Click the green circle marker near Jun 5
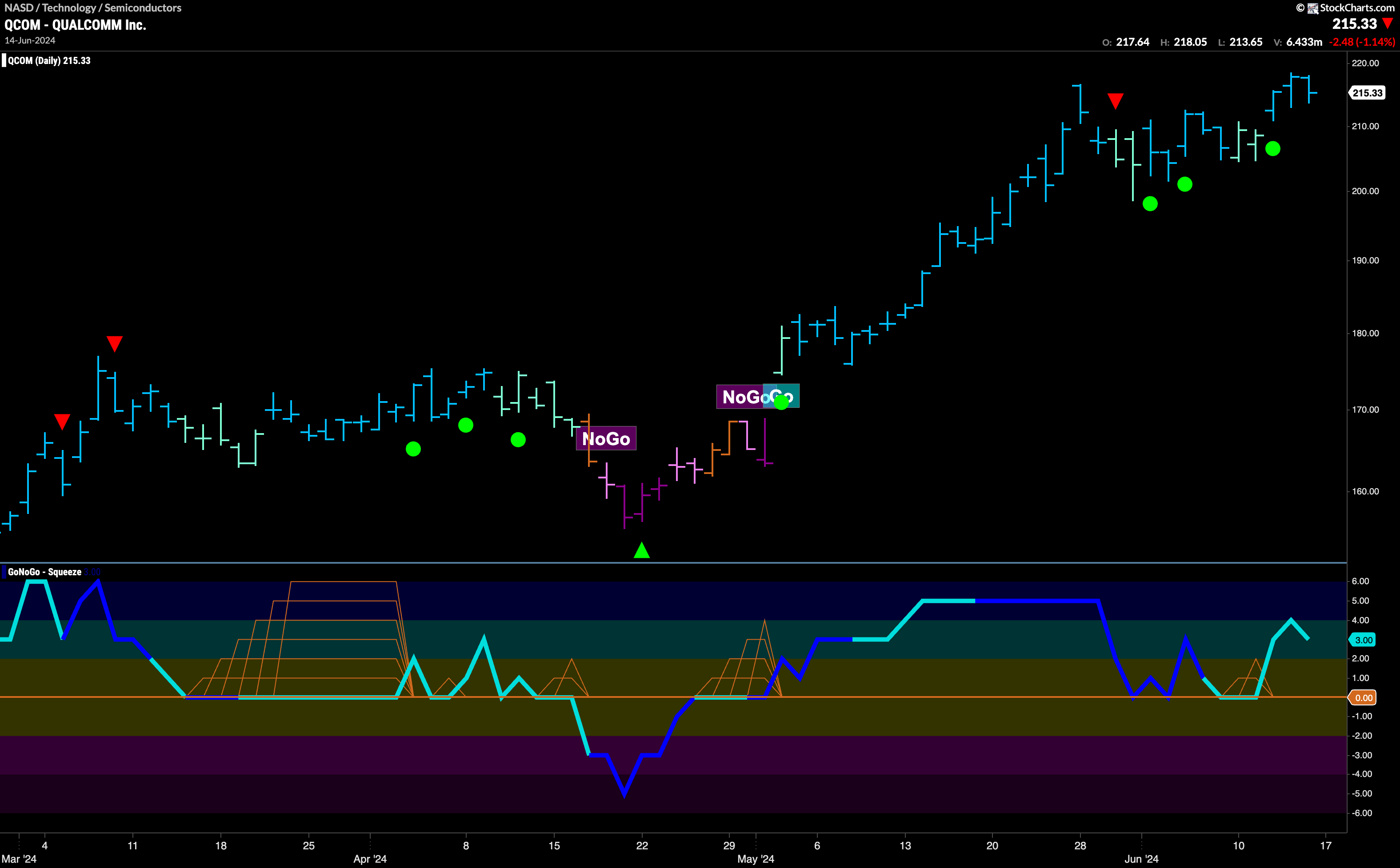 1184,184
